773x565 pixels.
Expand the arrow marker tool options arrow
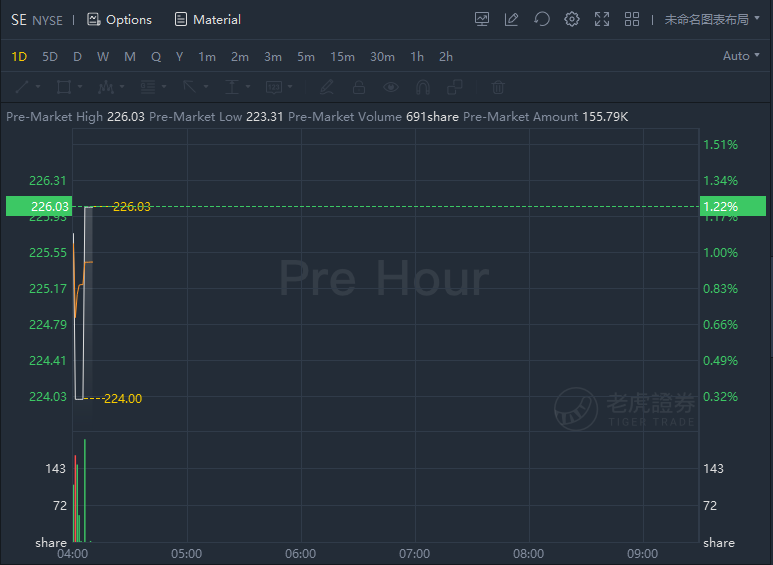(206, 87)
